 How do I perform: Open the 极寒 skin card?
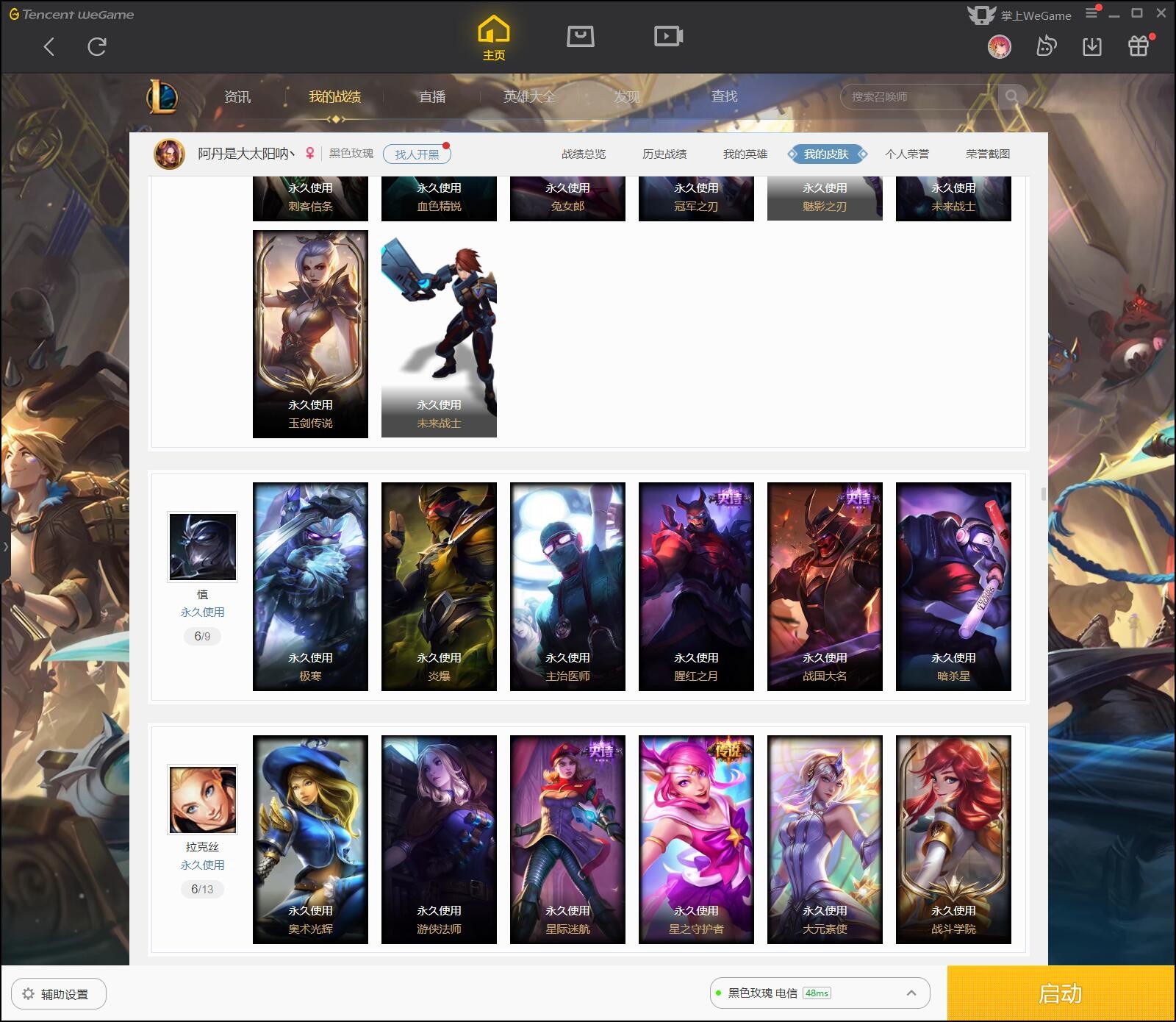click(x=310, y=587)
